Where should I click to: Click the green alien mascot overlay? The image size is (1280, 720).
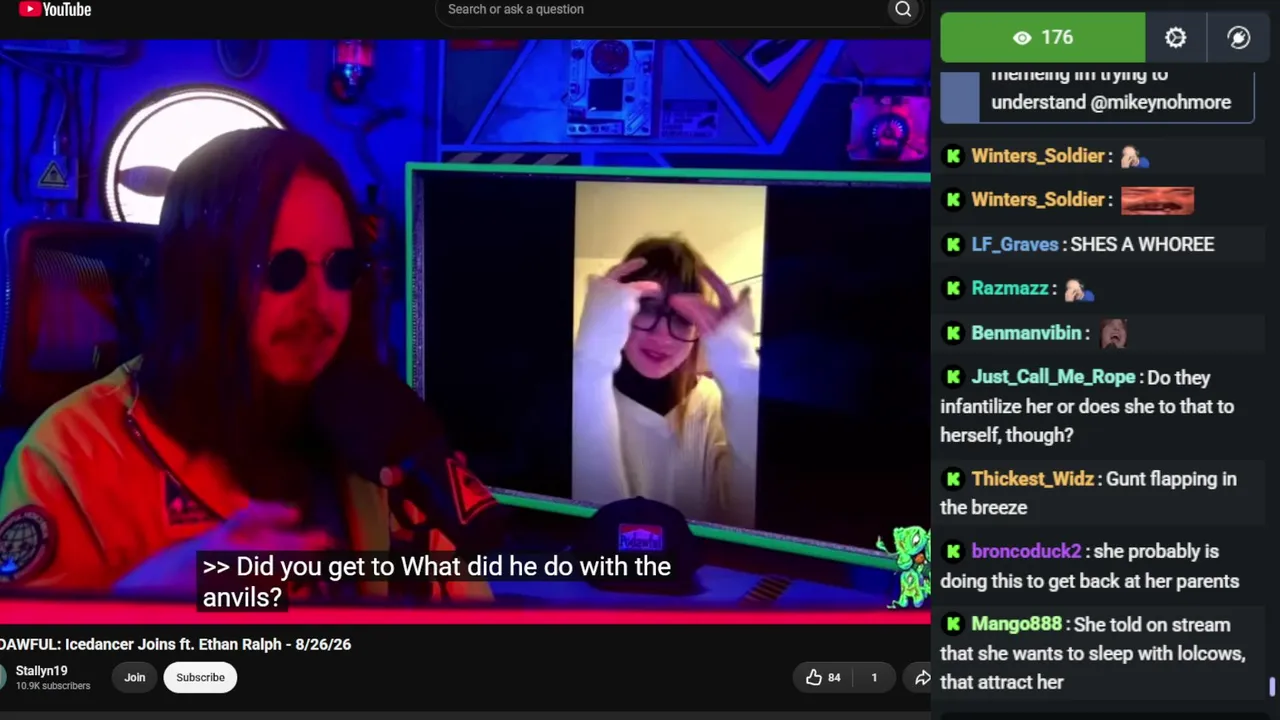pos(906,566)
